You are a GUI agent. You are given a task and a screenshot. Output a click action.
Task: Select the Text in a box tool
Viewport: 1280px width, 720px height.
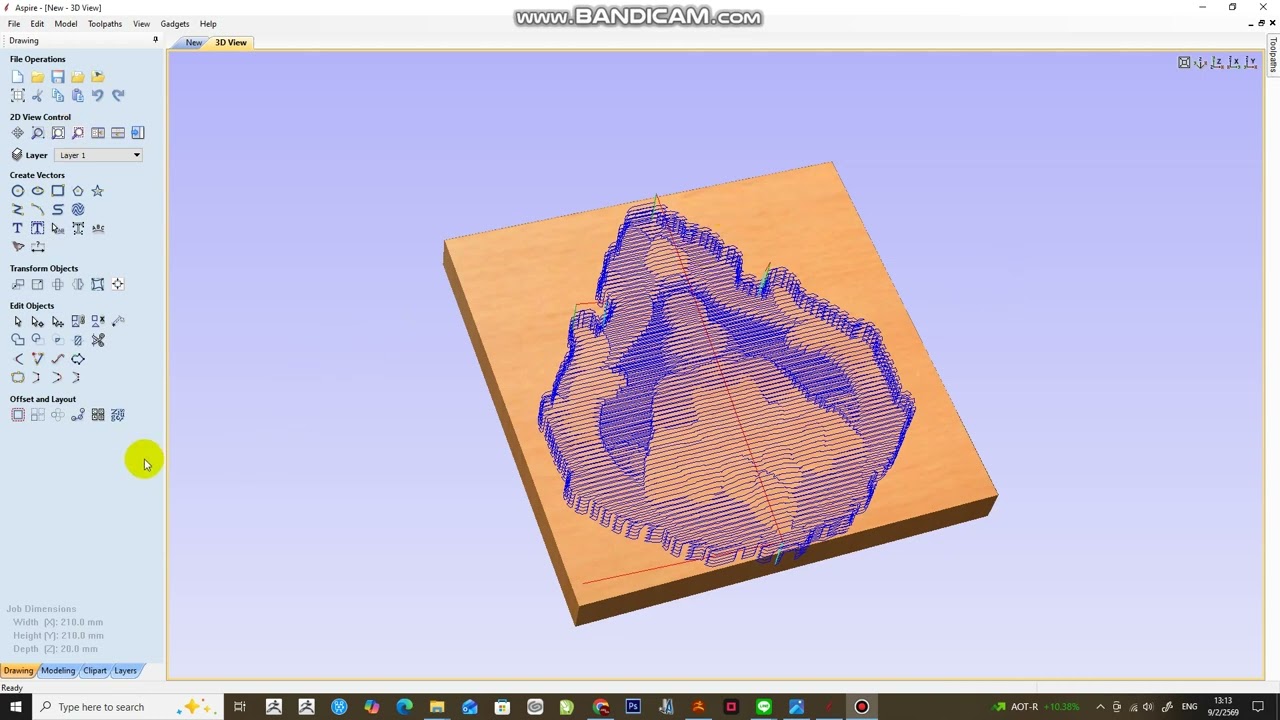pos(37,228)
